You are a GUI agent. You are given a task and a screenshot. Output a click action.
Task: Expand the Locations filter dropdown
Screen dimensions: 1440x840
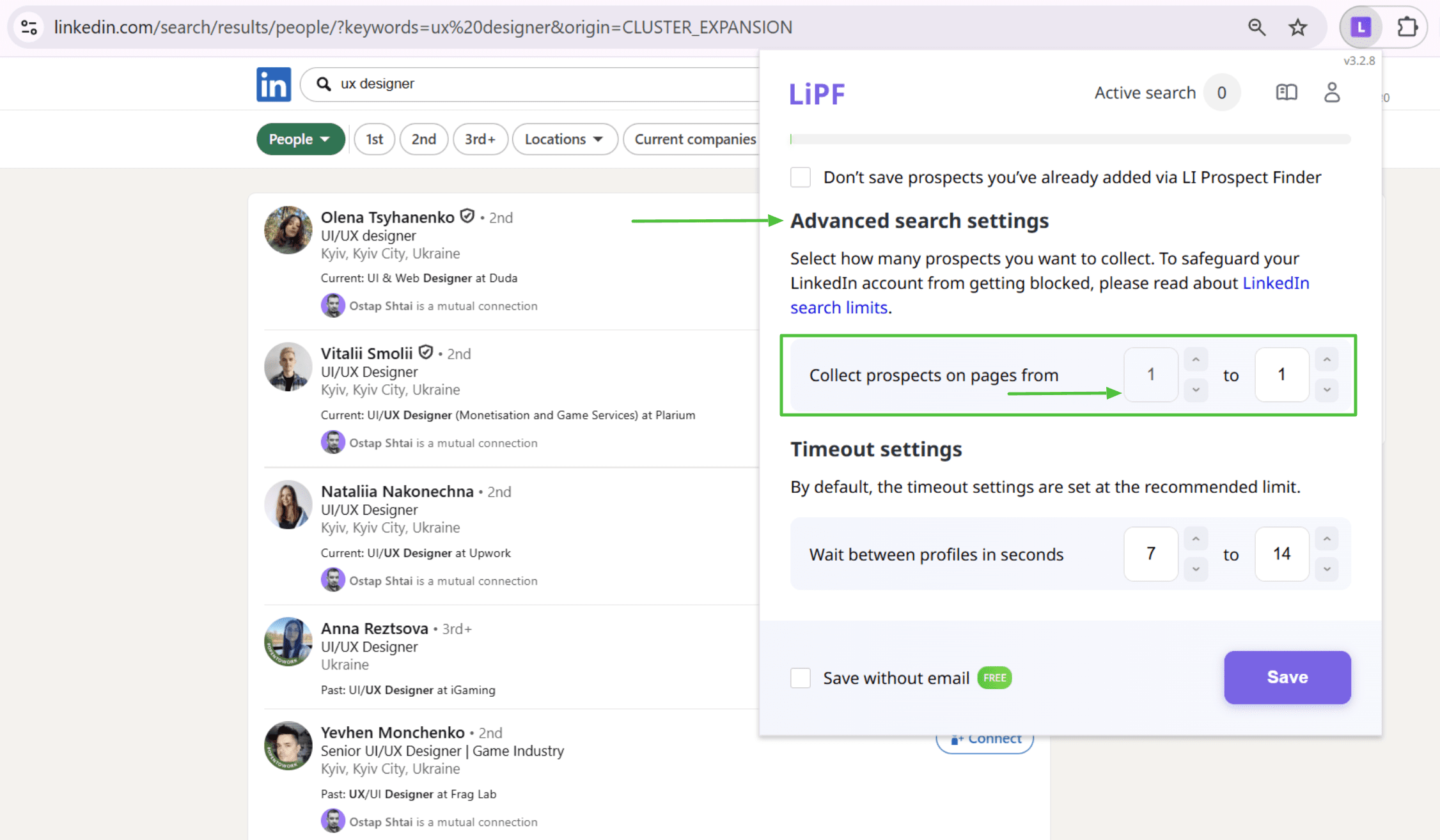pos(564,139)
